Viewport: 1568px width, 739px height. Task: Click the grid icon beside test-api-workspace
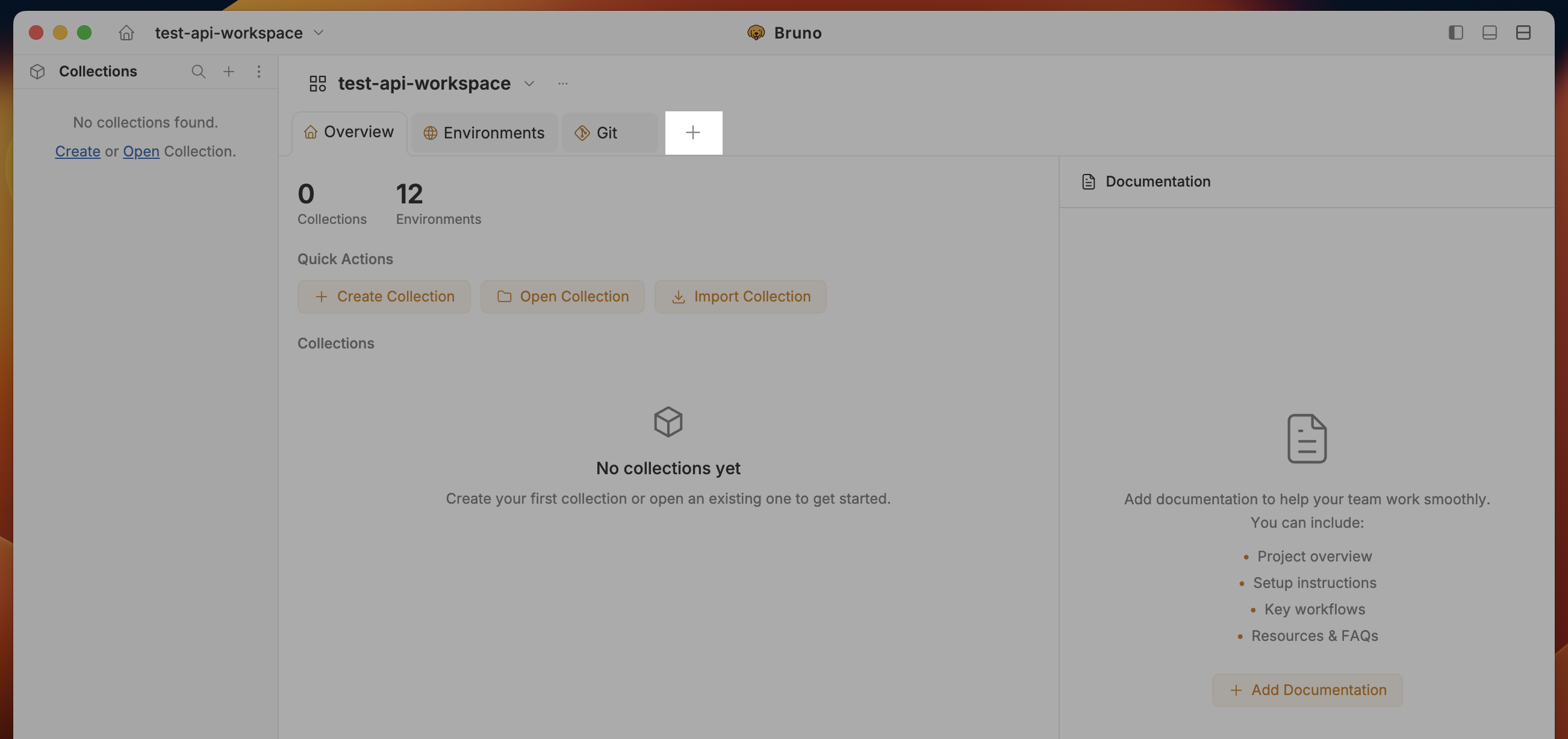pyautogui.click(x=317, y=83)
